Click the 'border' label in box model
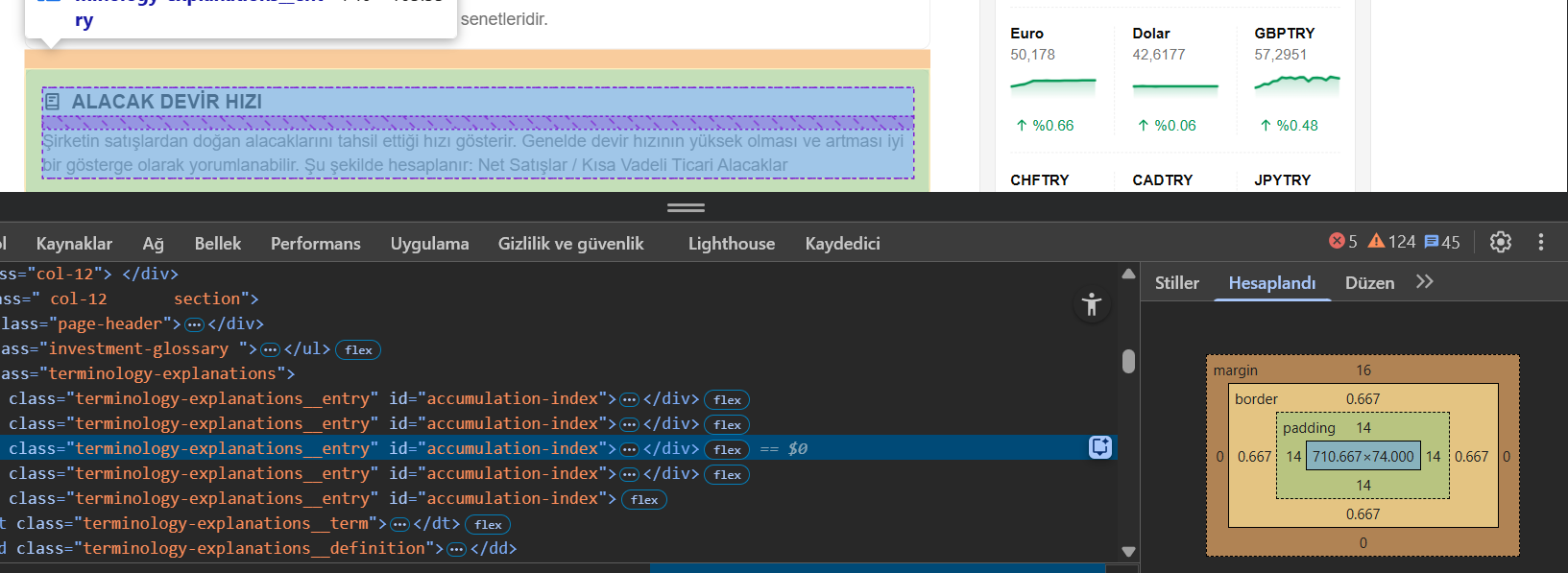Image resolution: width=1568 pixels, height=573 pixels. pos(1256,399)
